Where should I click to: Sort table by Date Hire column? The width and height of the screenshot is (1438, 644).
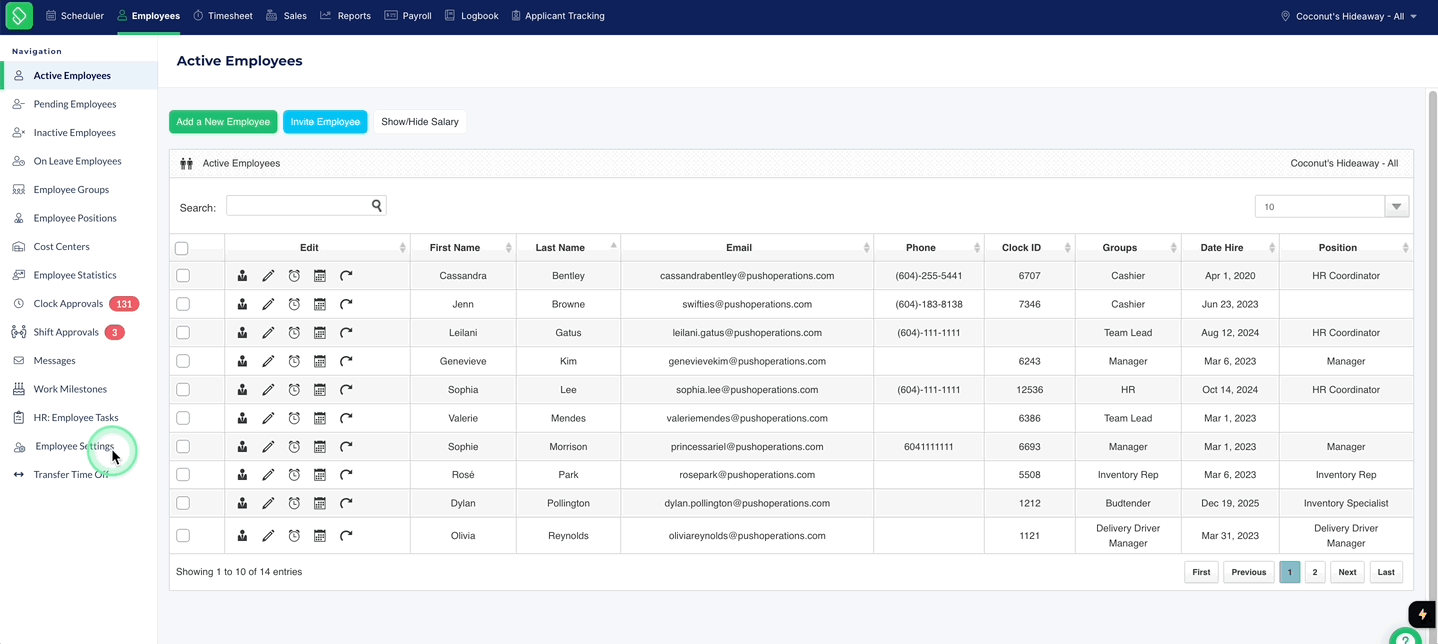1230,247
